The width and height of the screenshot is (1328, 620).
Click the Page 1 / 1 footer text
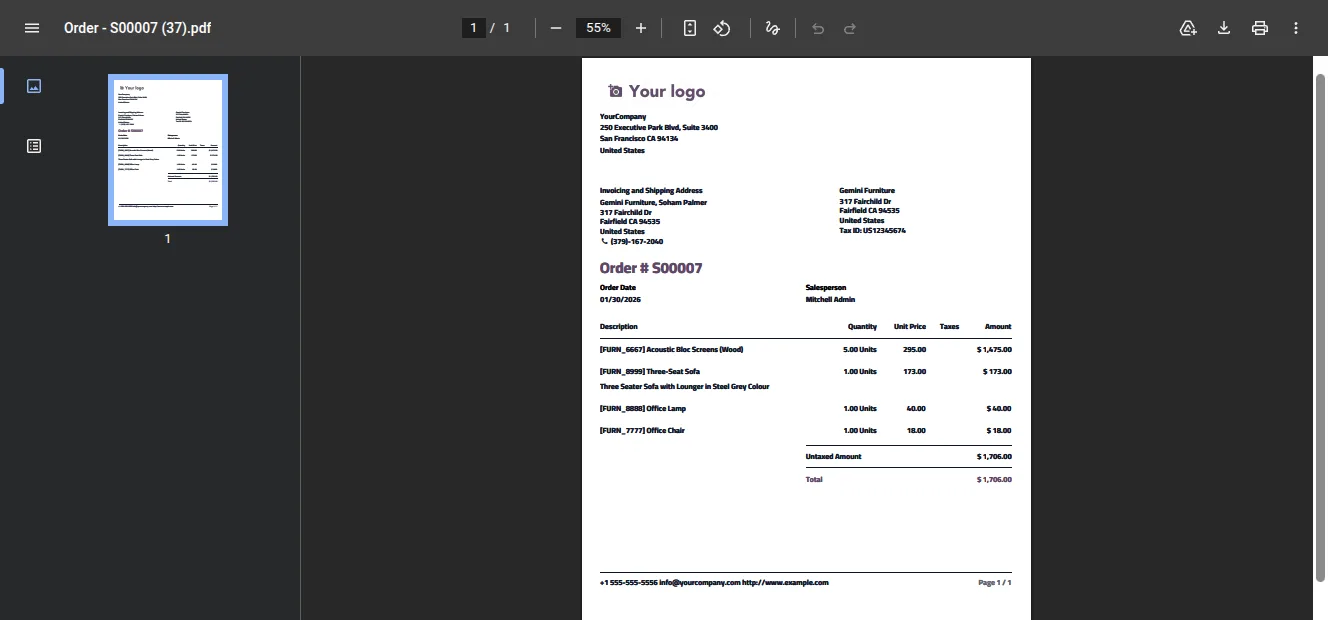click(x=995, y=582)
